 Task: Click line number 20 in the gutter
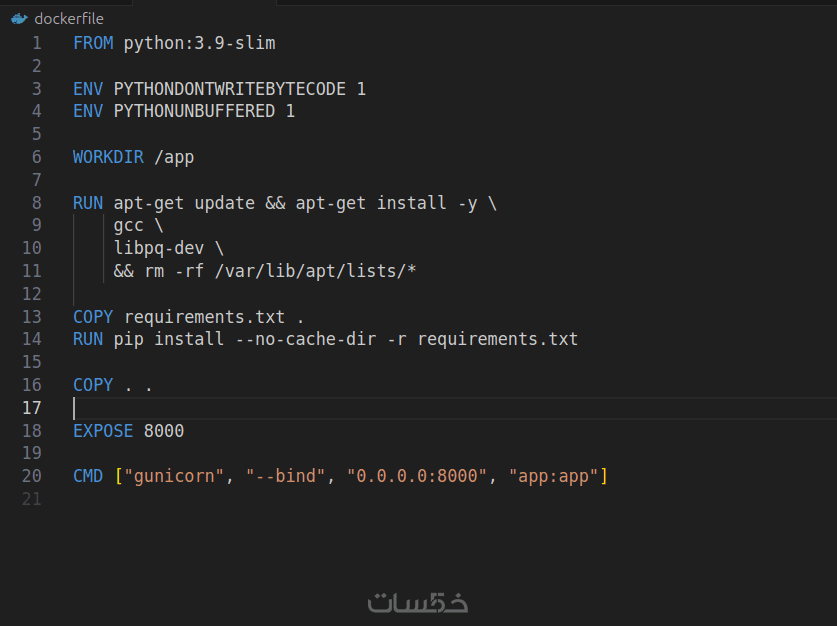32,476
